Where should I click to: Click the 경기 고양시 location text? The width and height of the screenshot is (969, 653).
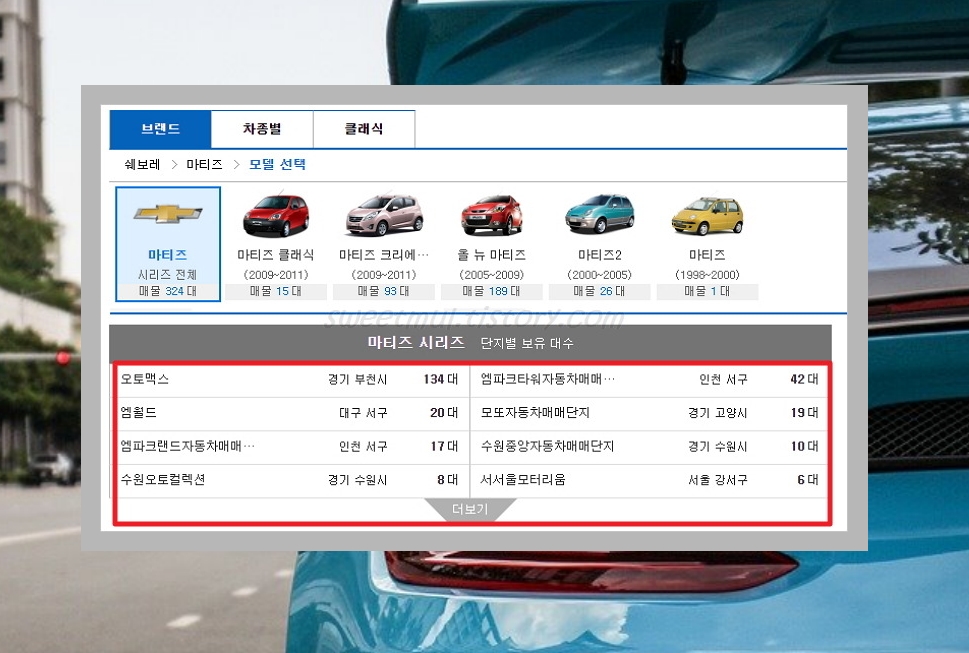tap(717, 413)
